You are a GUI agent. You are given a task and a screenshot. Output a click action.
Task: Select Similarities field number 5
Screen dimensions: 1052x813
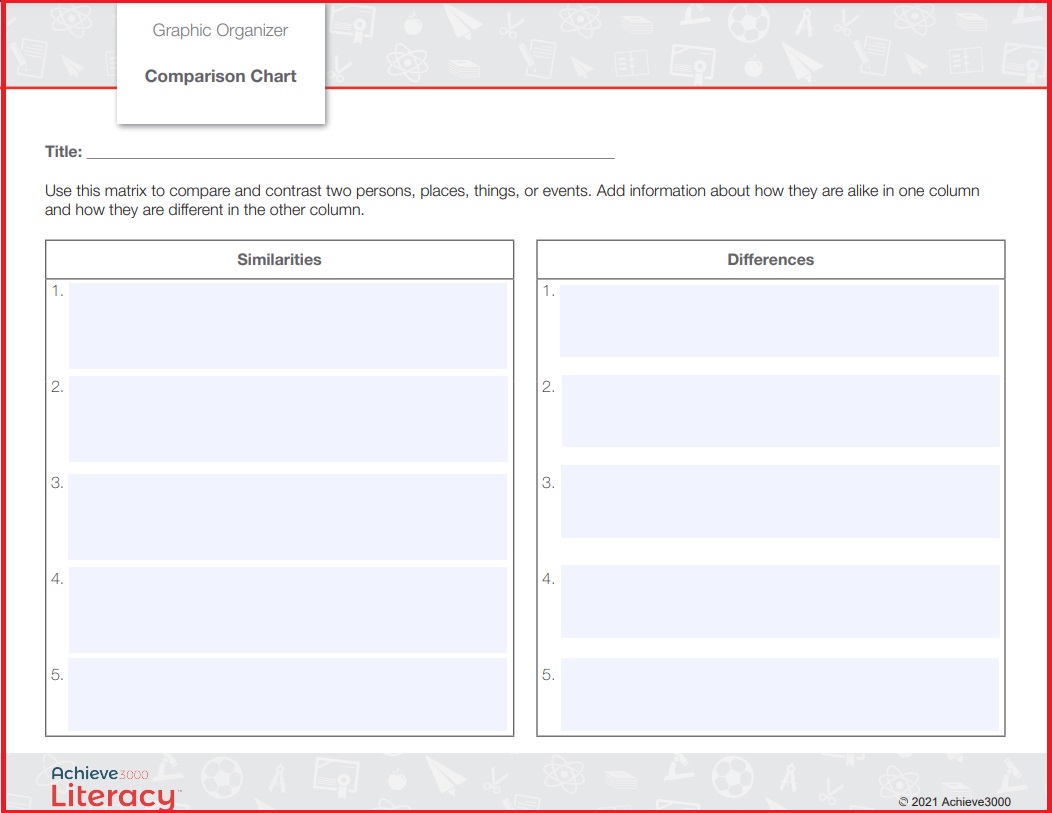pyautogui.click(x=288, y=694)
